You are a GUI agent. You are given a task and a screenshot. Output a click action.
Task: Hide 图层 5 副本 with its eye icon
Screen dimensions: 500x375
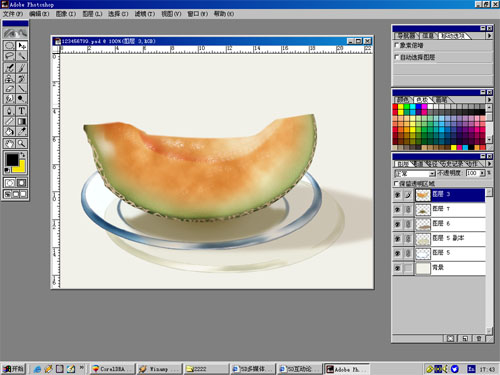(x=397, y=239)
